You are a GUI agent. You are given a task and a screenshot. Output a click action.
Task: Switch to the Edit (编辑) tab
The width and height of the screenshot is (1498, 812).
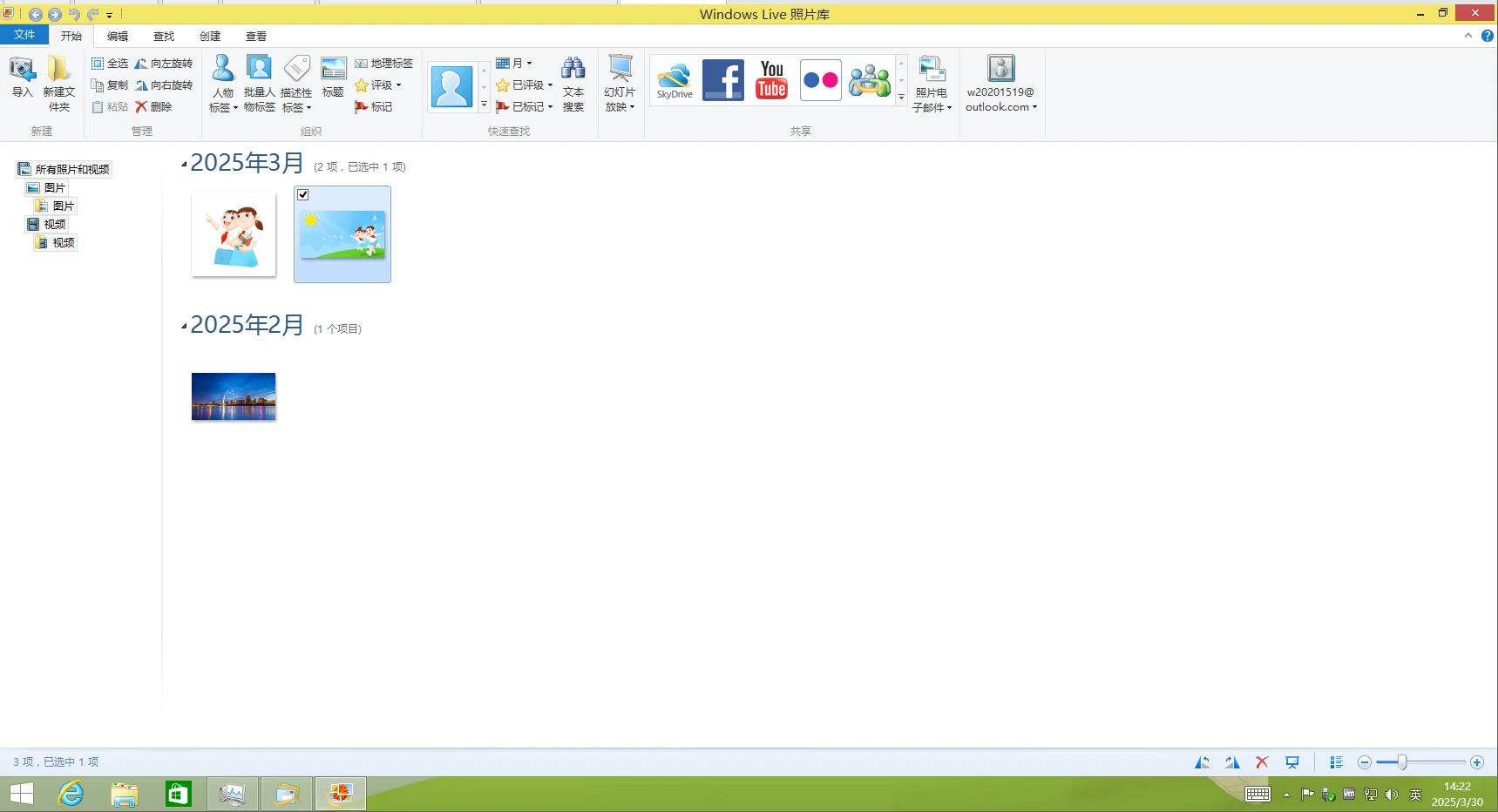[x=118, y=37]
